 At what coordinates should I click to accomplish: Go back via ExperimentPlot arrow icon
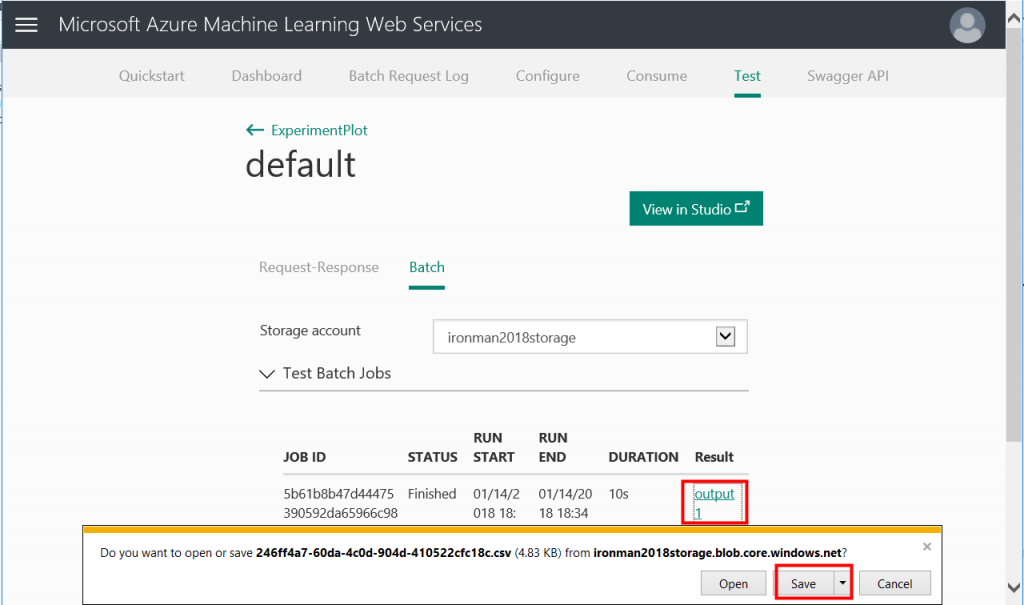coord(255,130)
